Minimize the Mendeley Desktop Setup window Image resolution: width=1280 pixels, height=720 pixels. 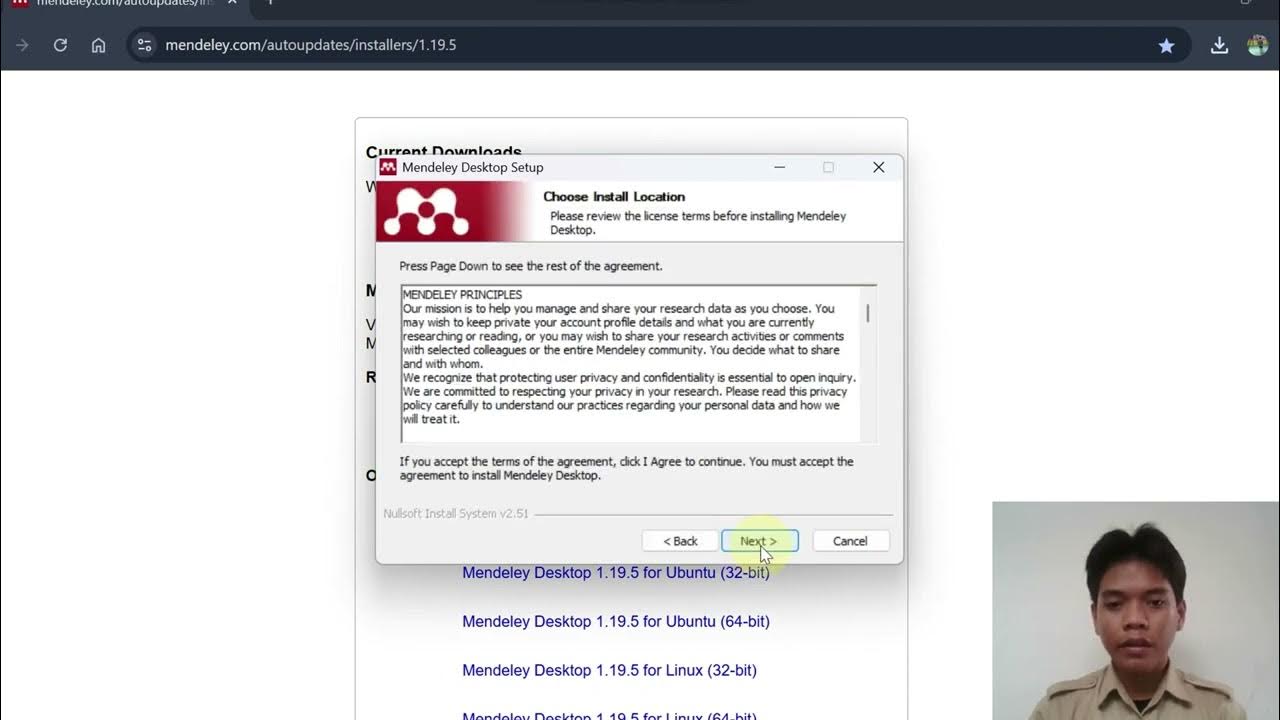(780, 167)
